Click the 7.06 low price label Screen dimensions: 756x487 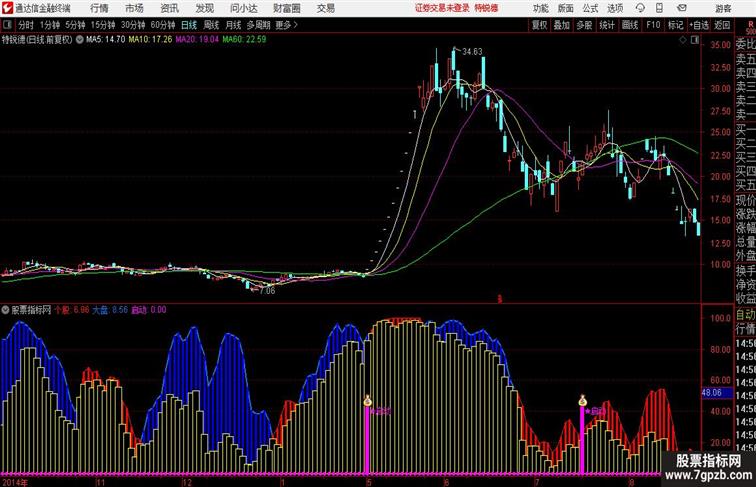point(267,291)
